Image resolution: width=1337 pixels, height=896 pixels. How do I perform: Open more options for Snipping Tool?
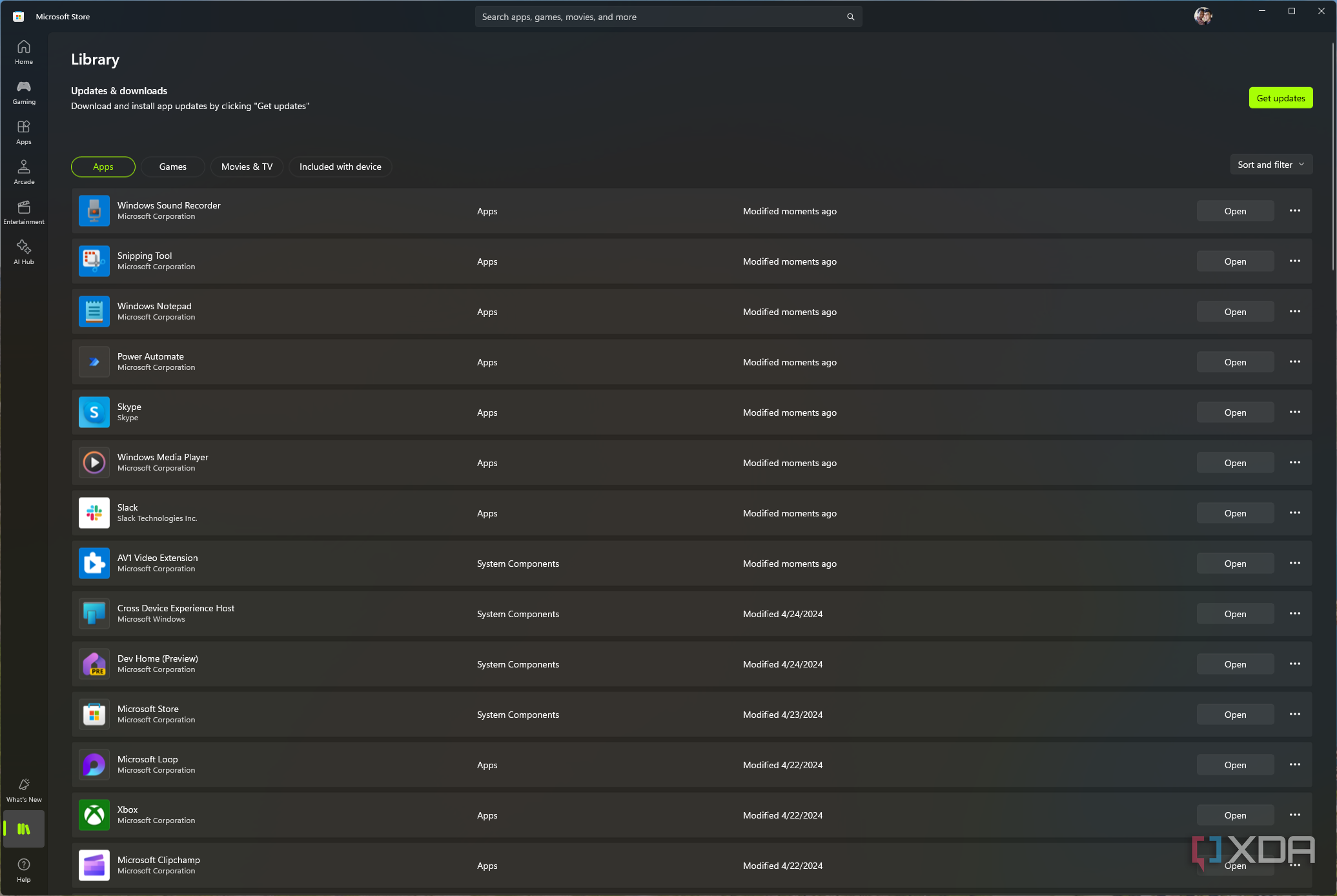coord(1295,261)
